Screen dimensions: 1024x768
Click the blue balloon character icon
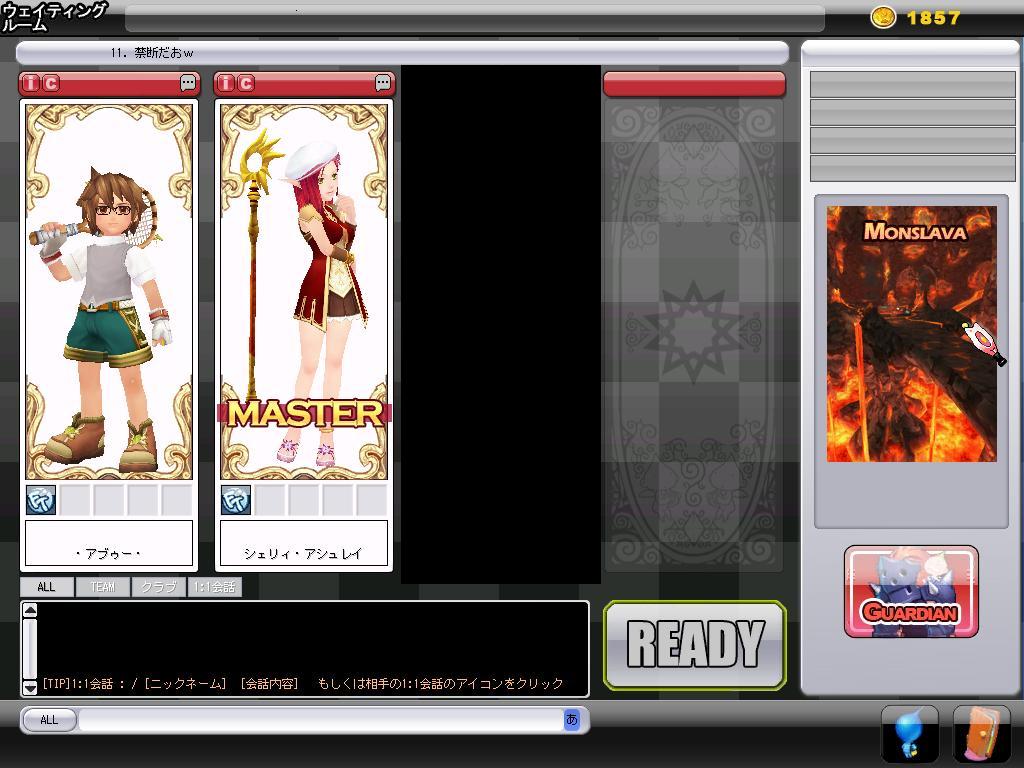909,733
